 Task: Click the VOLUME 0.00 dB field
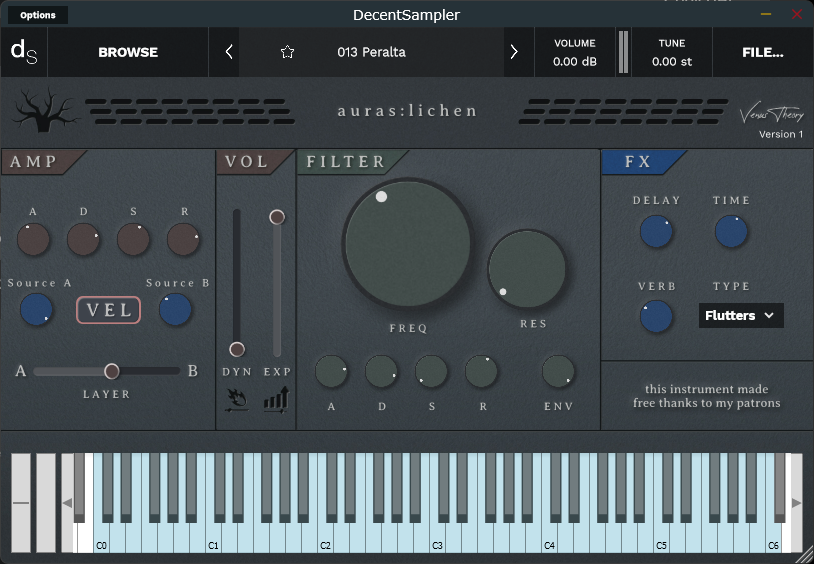(575, 52)
